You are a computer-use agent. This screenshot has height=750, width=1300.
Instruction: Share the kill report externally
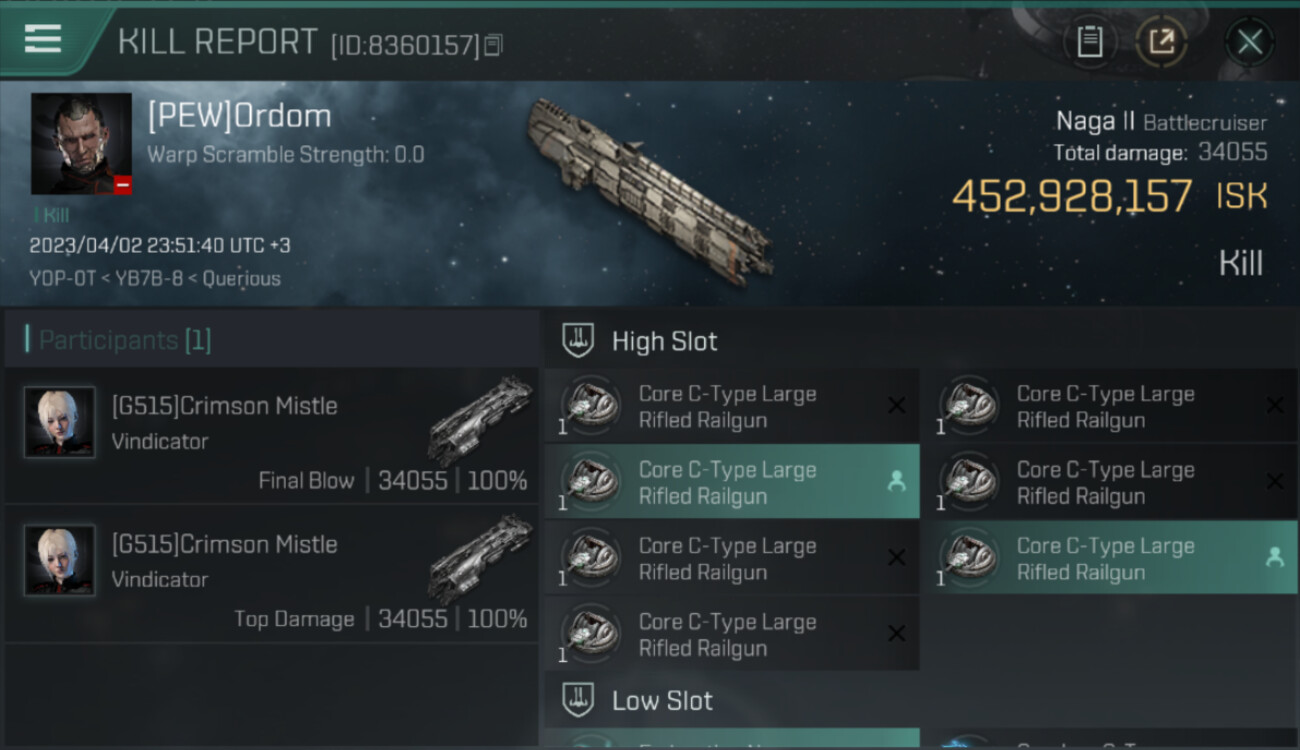pos(1161,42)
